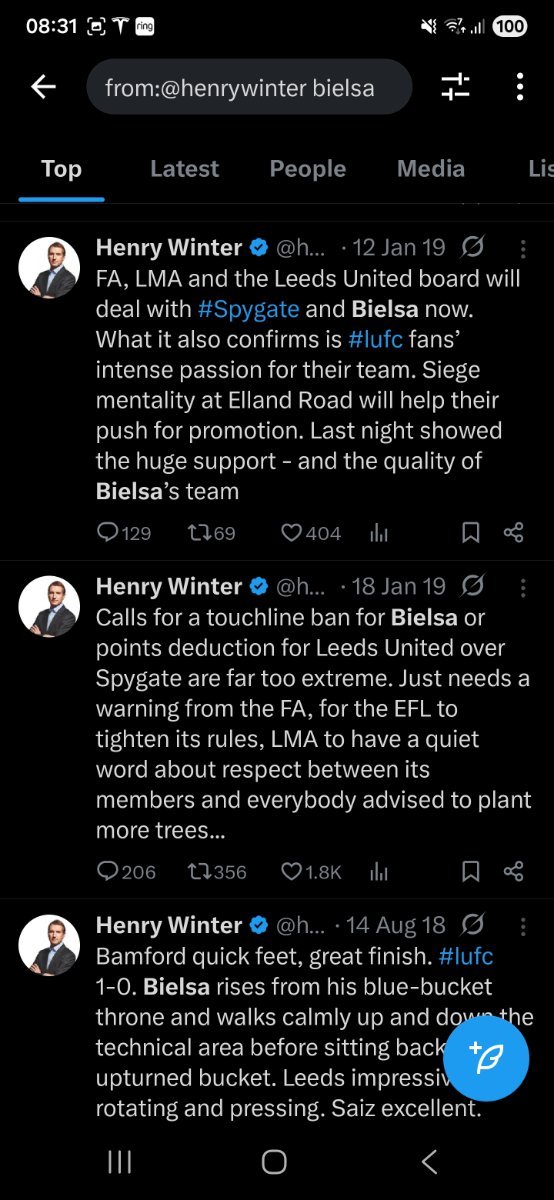Edit the search field from:@henrywinter bielsa
The image size is (554, 1200).
point(249,88)
